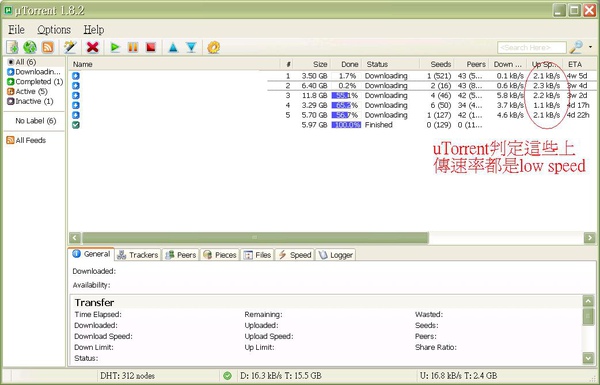Move torrent down the queue arrow
The width and height of the screenshot is (600, 385).
pyautogui.click(x=191, y=47)
